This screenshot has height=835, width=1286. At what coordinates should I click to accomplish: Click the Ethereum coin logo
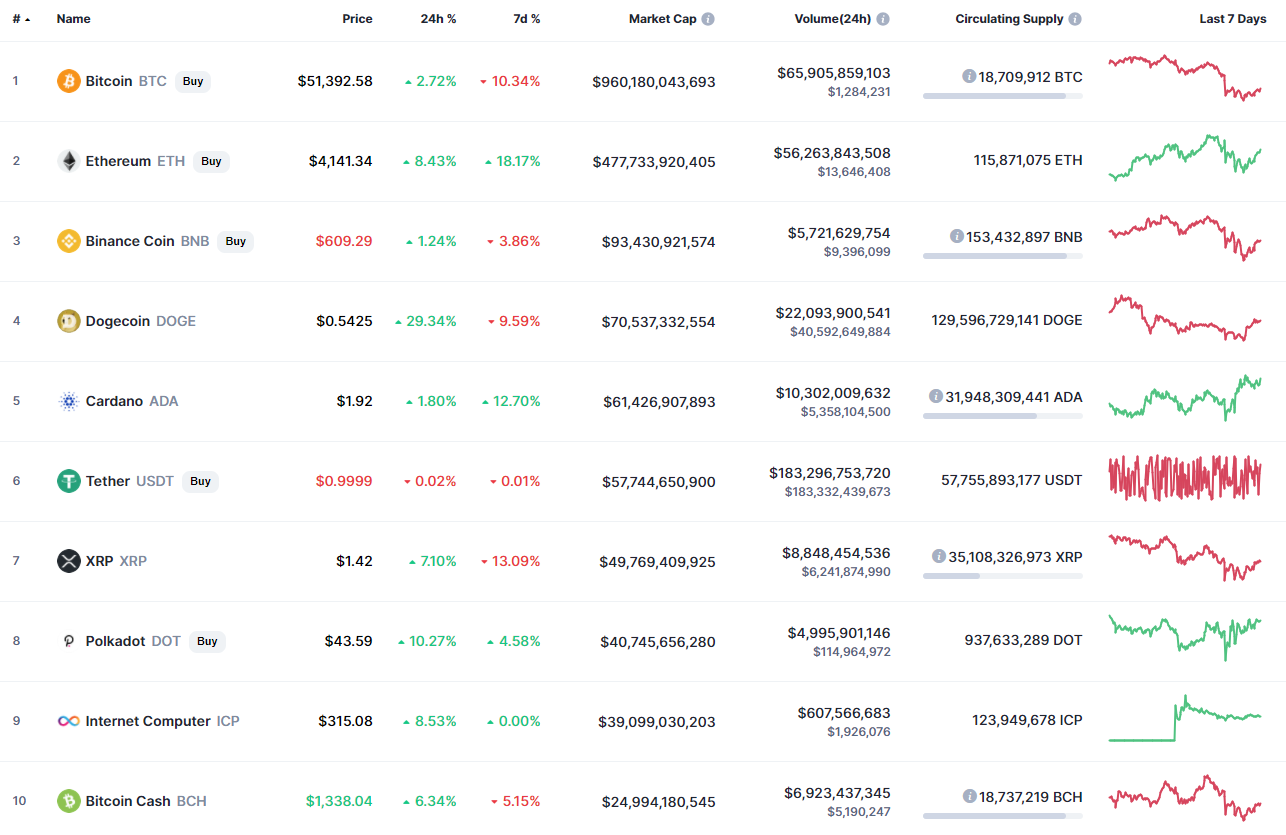click(68, 161)
